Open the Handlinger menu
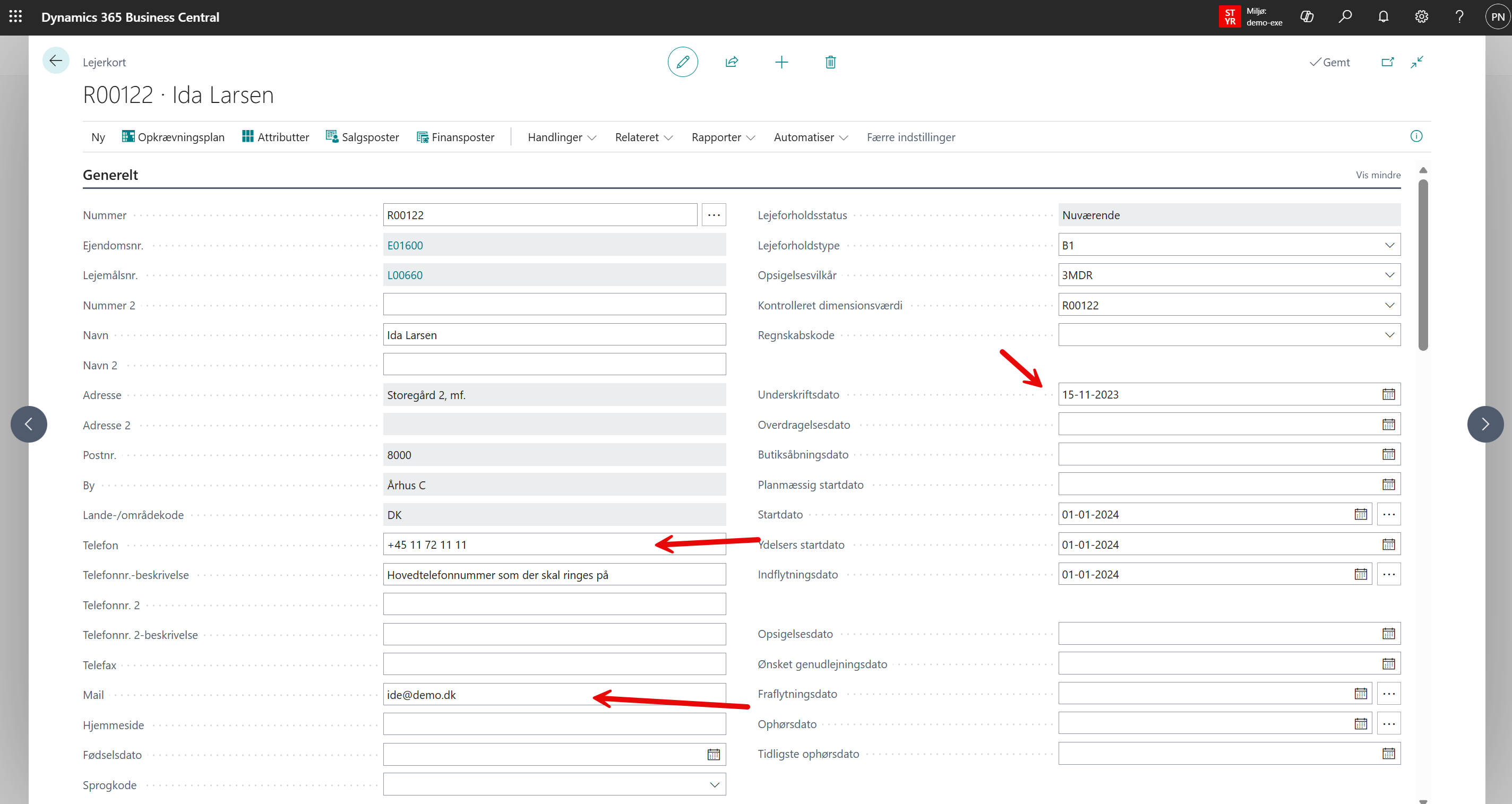 click(561, 137)
